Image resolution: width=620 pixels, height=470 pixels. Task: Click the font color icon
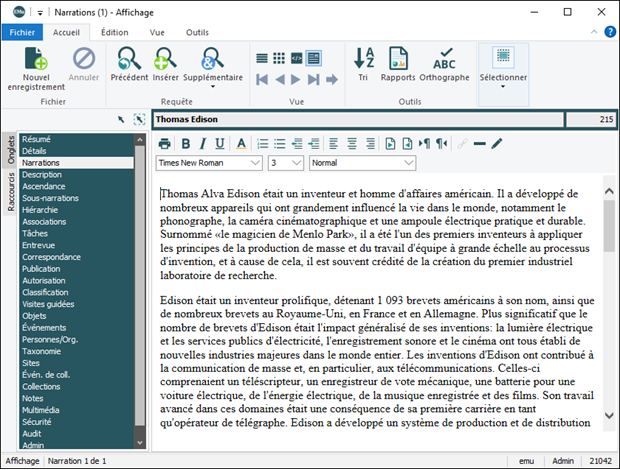(242, 143)
